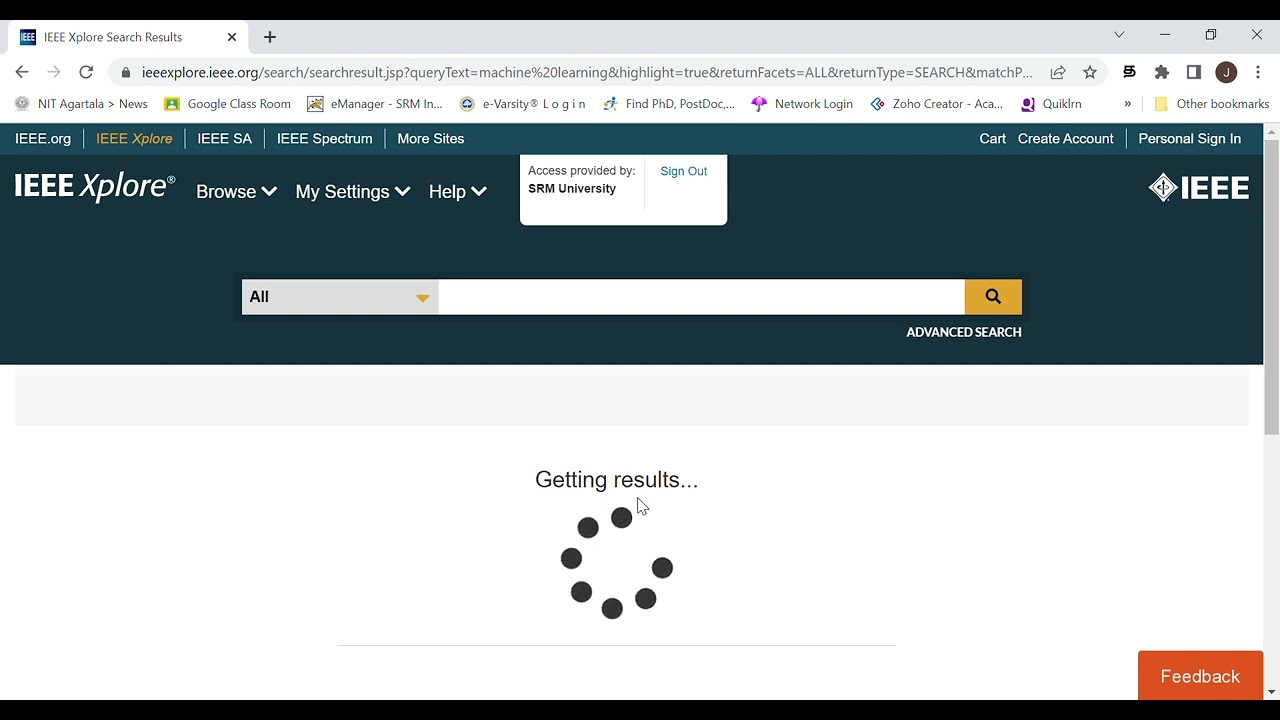Image resolution: width=1280 pixels, height=720 pixels.
Task: Go back with the browser back arrow
Action: pyautogui.click(x=22, y=72)
